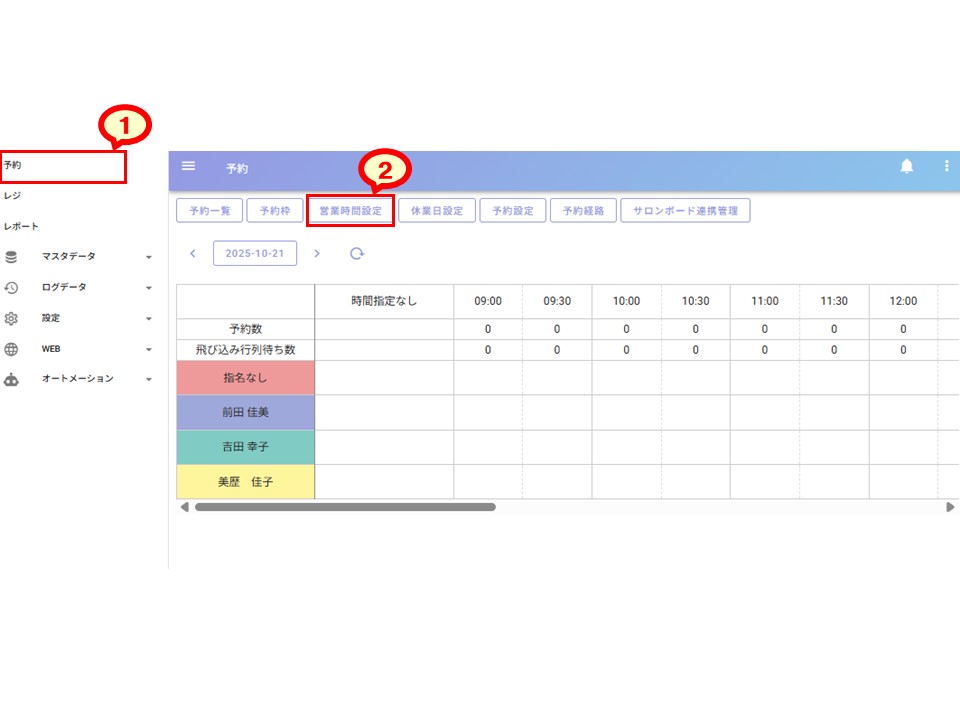
Task: Open レポート from the sidebar
Action: click(x=21, y=227)
